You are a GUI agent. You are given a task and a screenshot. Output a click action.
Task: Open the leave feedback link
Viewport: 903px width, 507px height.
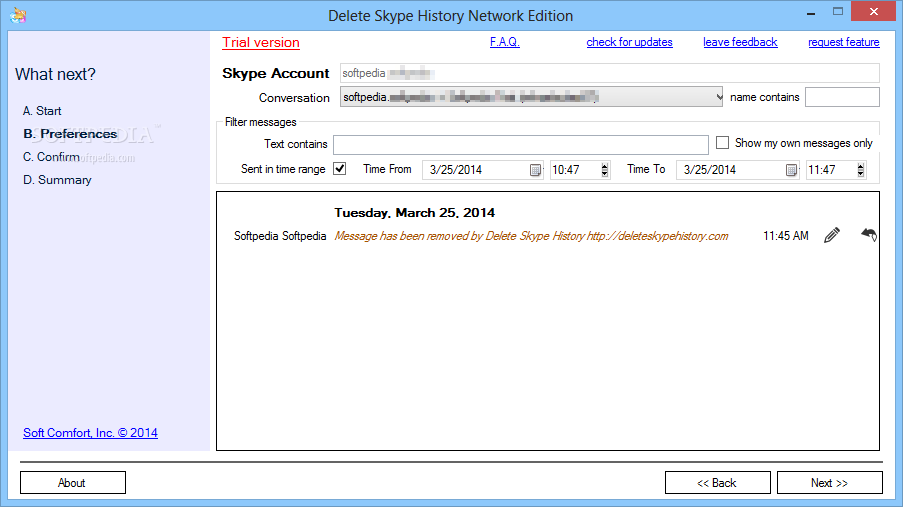point(740,42)
